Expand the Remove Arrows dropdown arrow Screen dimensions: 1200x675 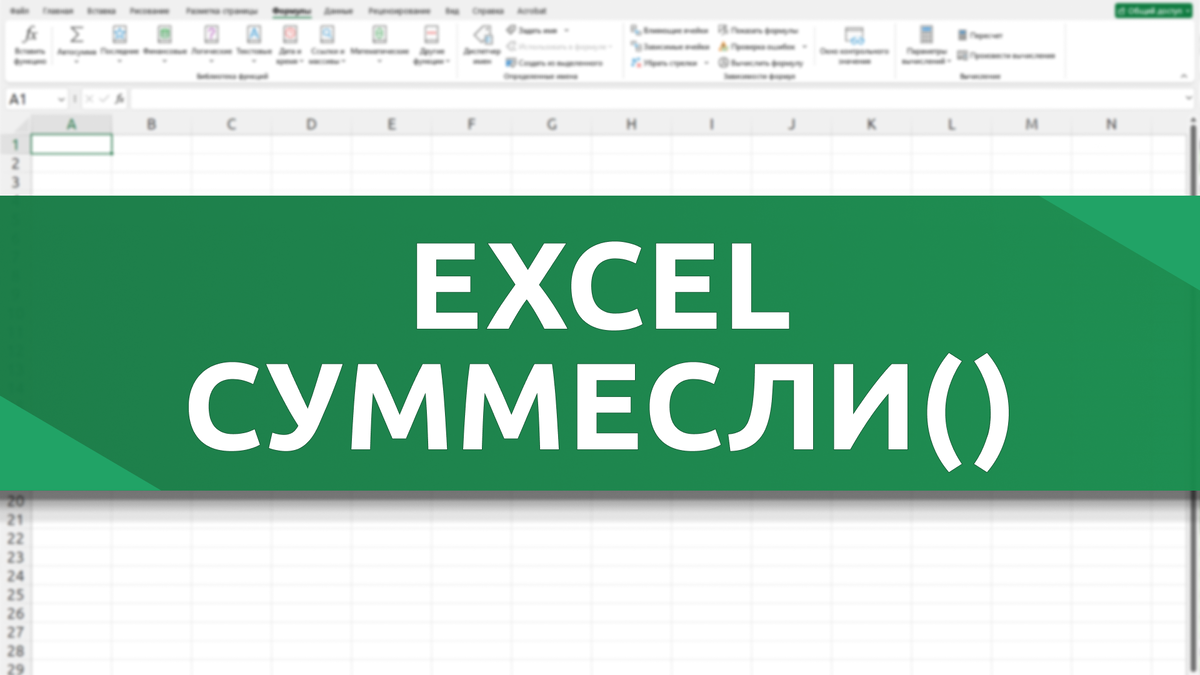706,63
